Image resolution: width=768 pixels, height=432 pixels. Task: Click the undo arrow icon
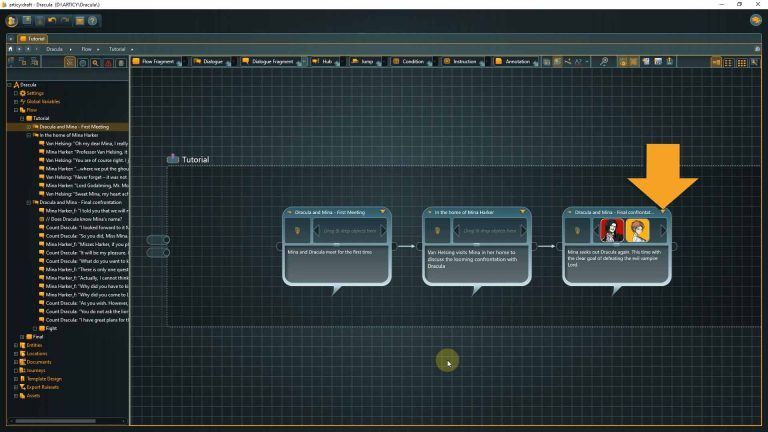click(x=52, y=21)
